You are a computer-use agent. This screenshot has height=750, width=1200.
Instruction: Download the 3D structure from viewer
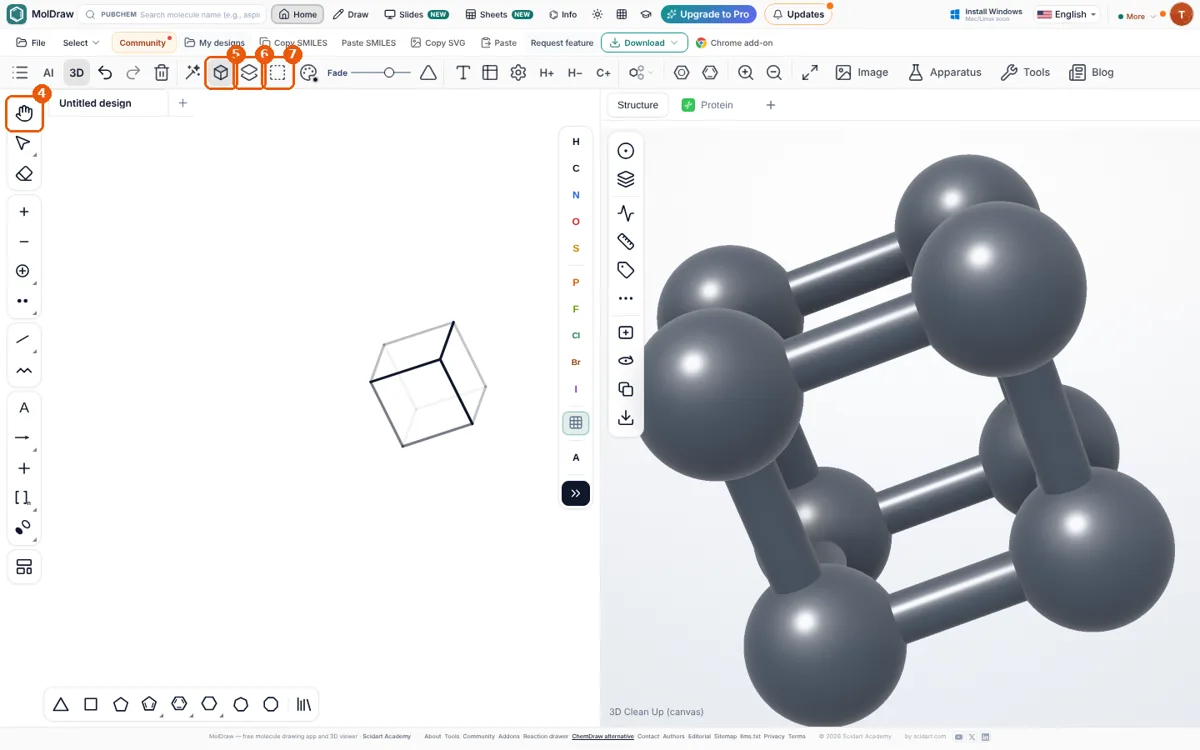click(x=626, y=418)
